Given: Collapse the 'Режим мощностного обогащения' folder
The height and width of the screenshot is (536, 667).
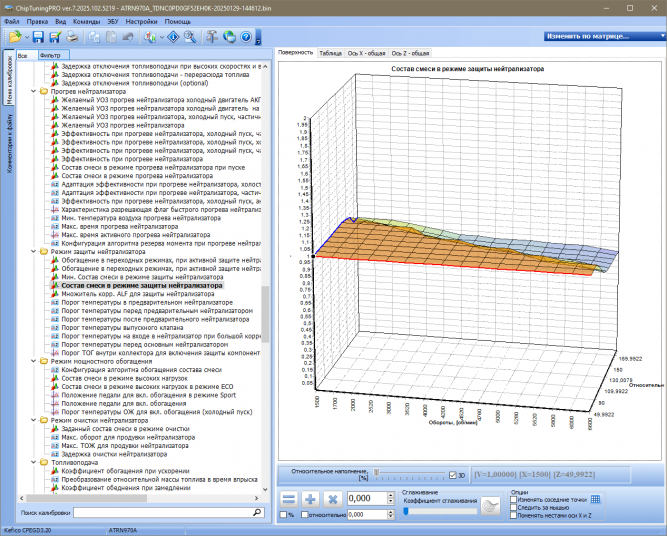Looking at the screenshot, I should tap(34, 361).
